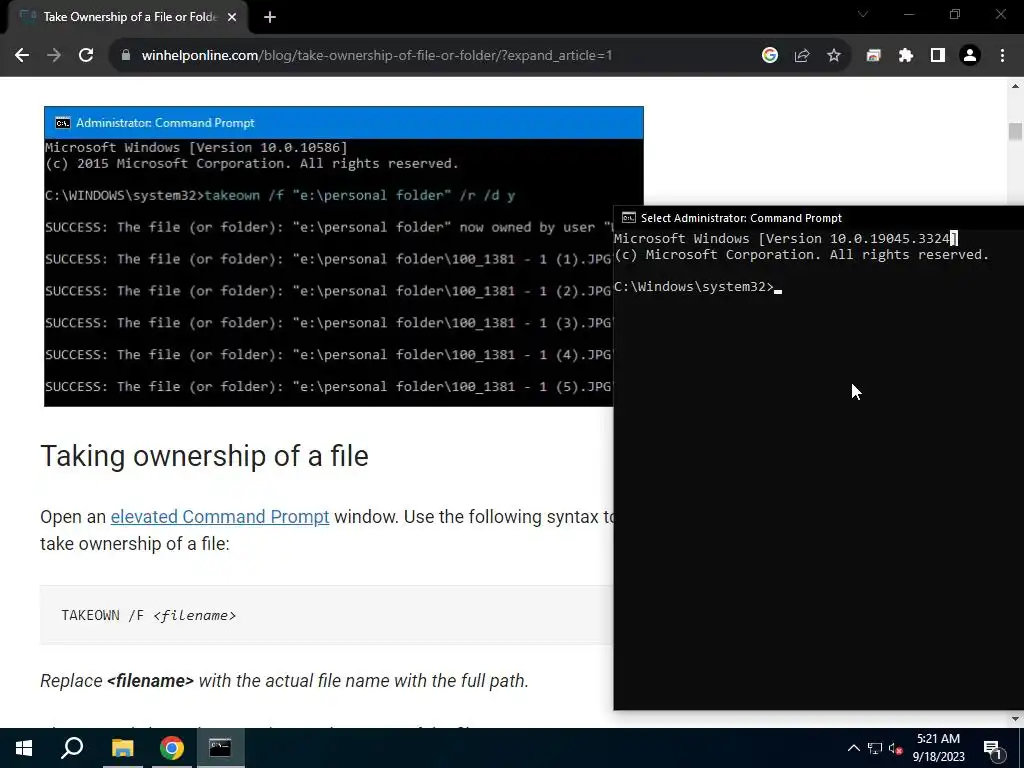1024x768 pixels.
Task: Bookmark this page with the star icon
Action: point(834,56)
